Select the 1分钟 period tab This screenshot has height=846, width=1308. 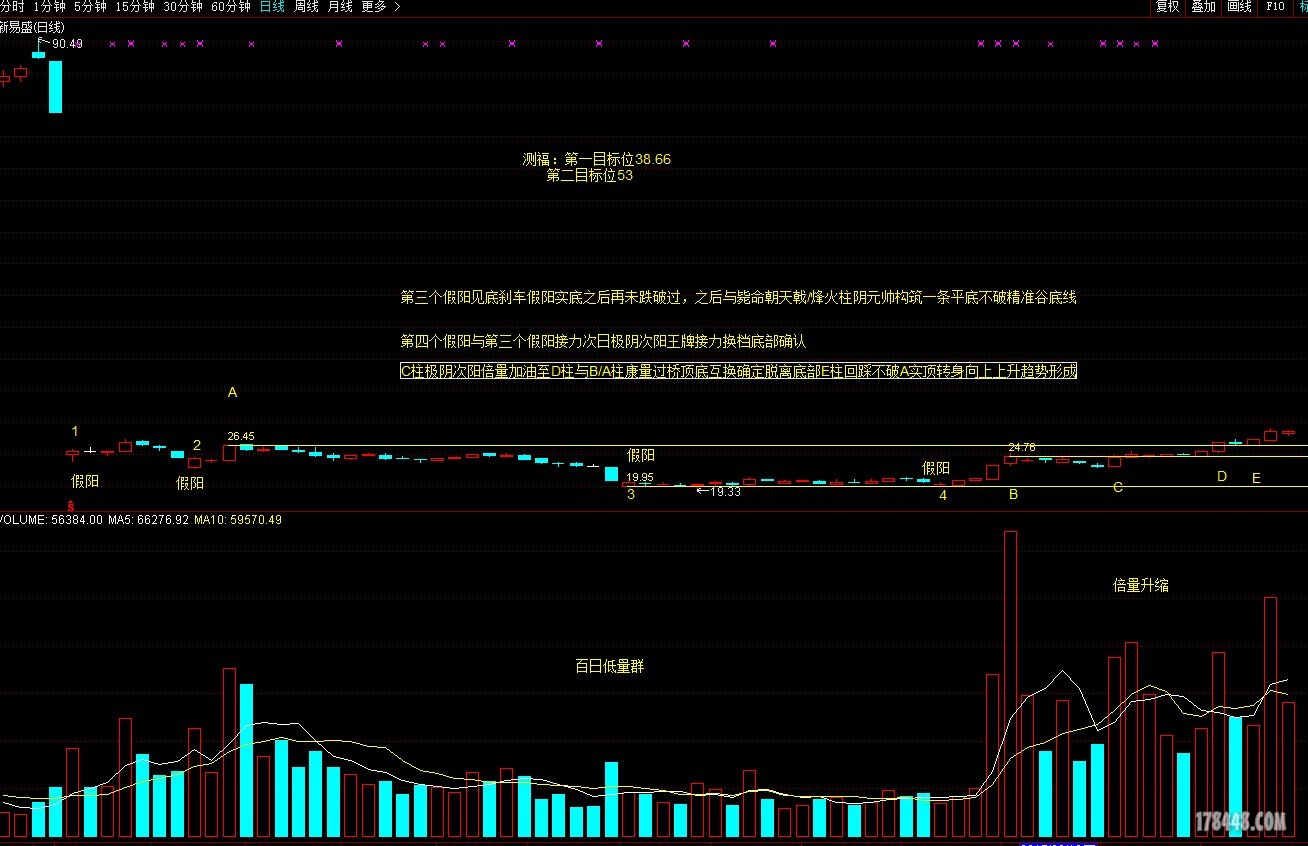click(50, 6)
